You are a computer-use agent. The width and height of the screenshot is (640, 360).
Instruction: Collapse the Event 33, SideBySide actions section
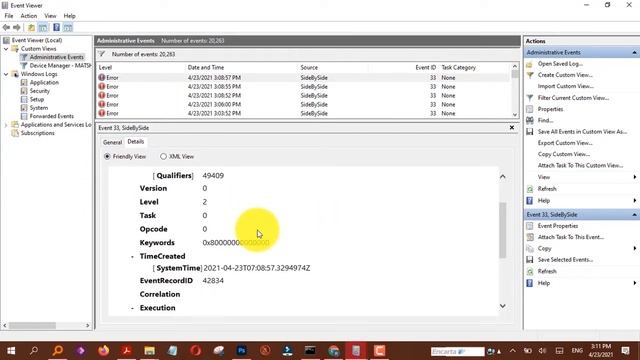tap(634, 215)
